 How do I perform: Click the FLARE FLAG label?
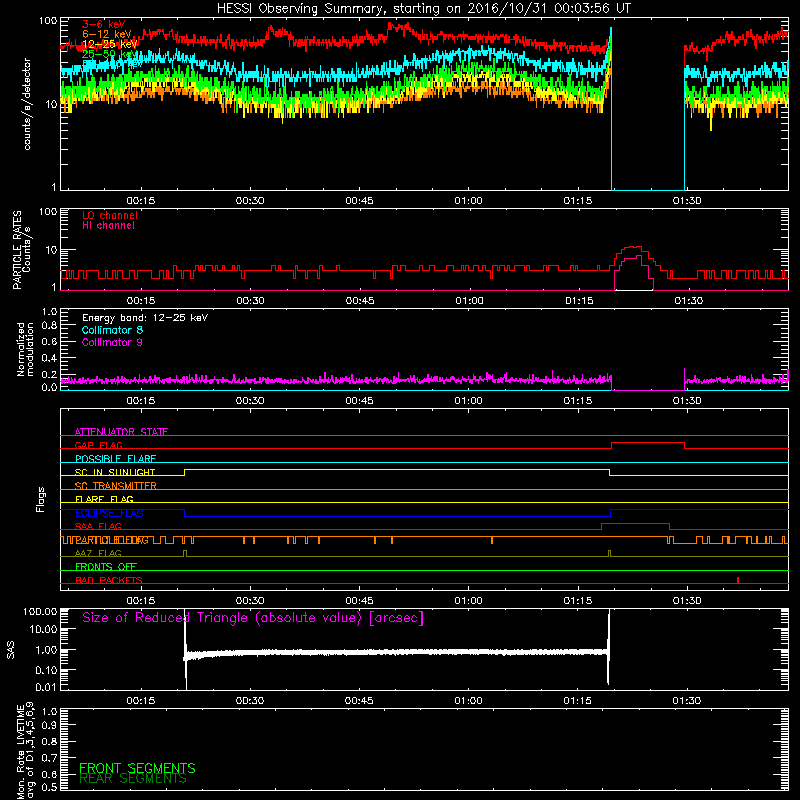pyautogui.click(x=104, y=499)
